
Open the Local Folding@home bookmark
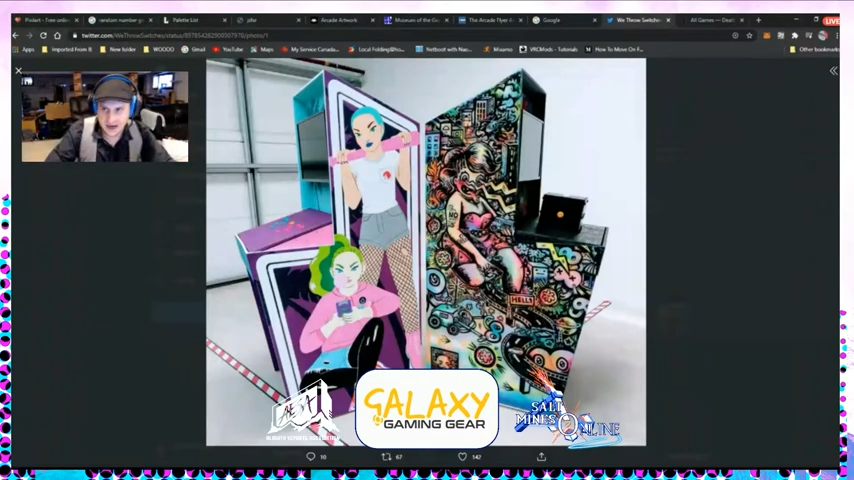pyautogui.click(x=377, y=50)
